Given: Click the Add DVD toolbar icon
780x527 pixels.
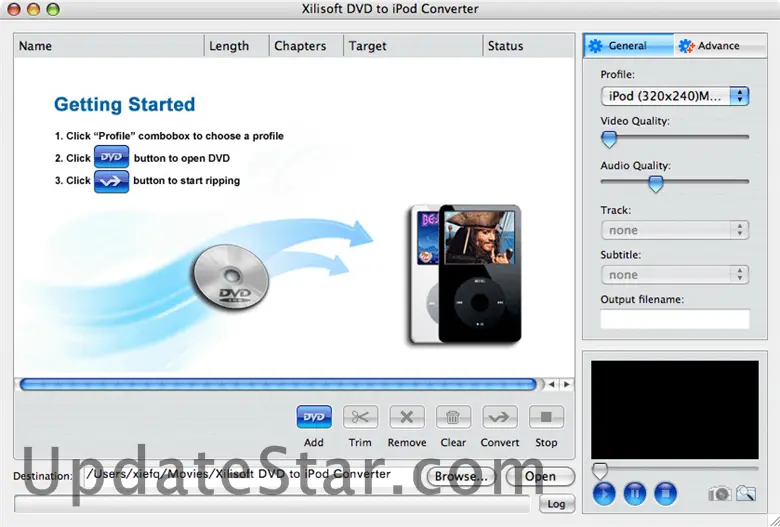Looking at the screenshot, I should click(314, 417).
